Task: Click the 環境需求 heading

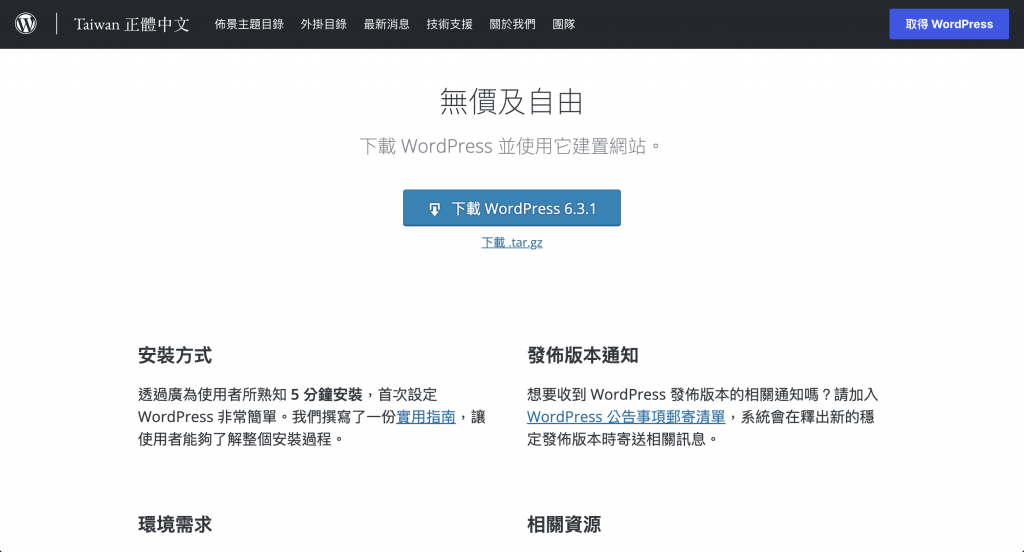Action: (175, 525)
